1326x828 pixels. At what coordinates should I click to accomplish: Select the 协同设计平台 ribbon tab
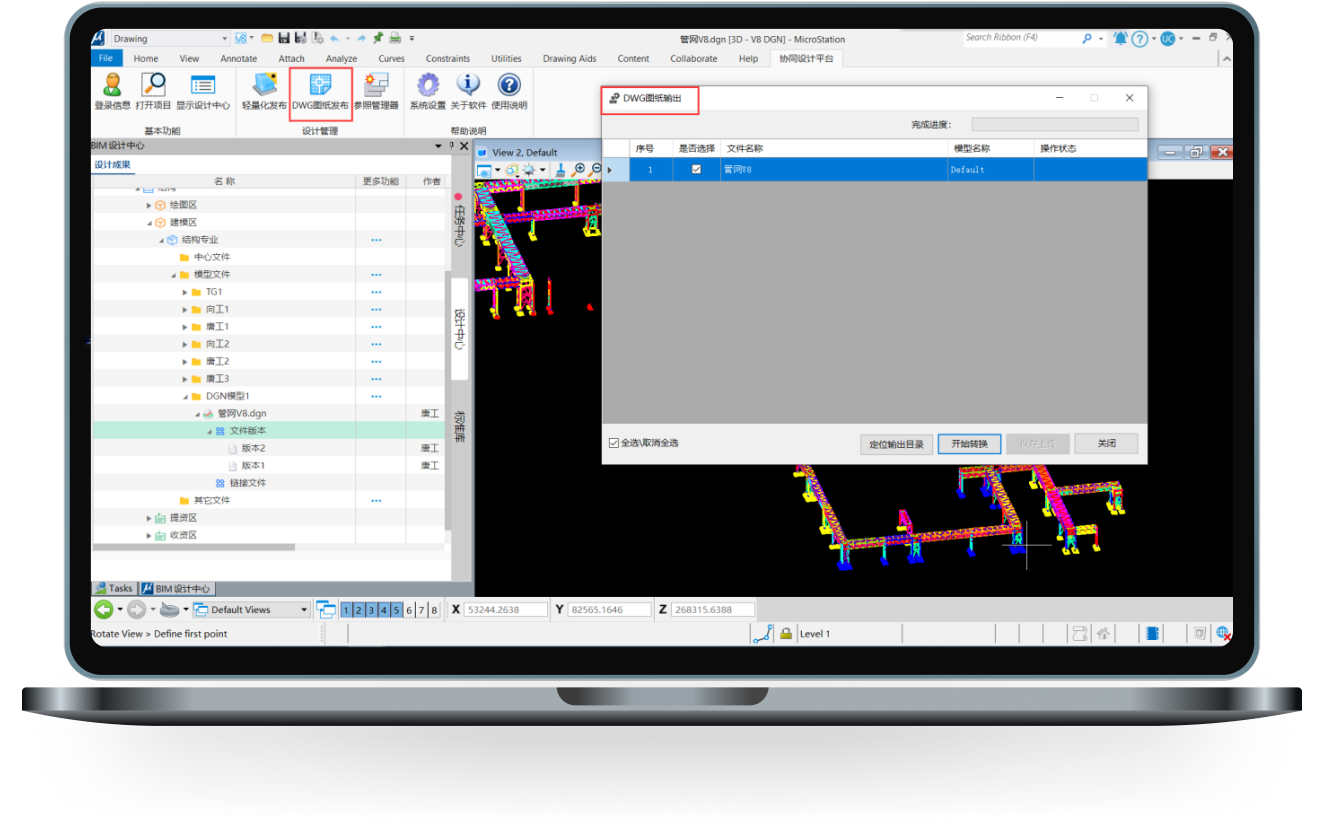806,59
